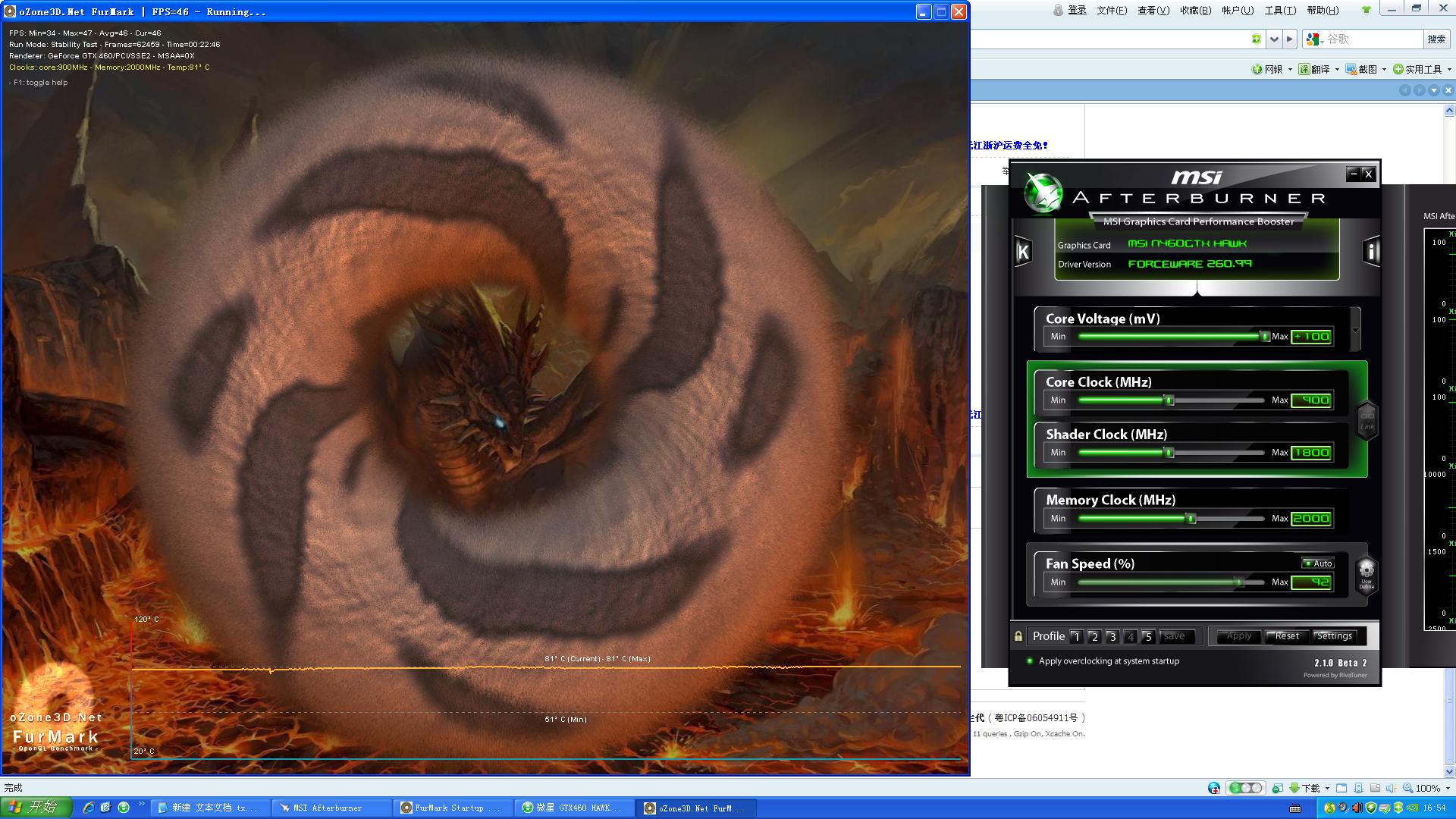Load Afterburner profile 2
The width and height of the screenshot is (1456, 819).
click(1094, 637)
